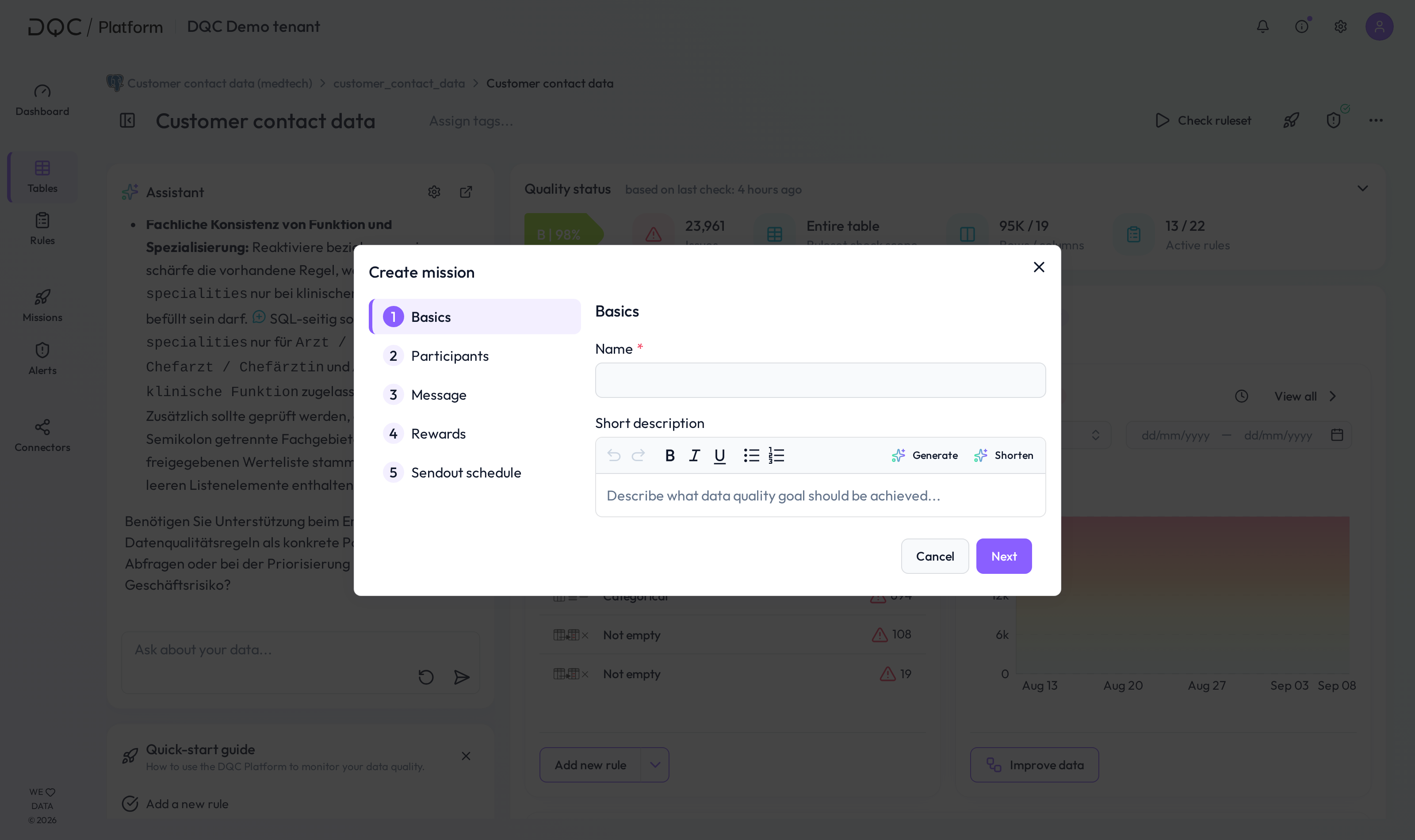Image resolution: width=1415 pixels, height=840 pixels.
Task: Undo last edit in description editor
Action: 614,456
